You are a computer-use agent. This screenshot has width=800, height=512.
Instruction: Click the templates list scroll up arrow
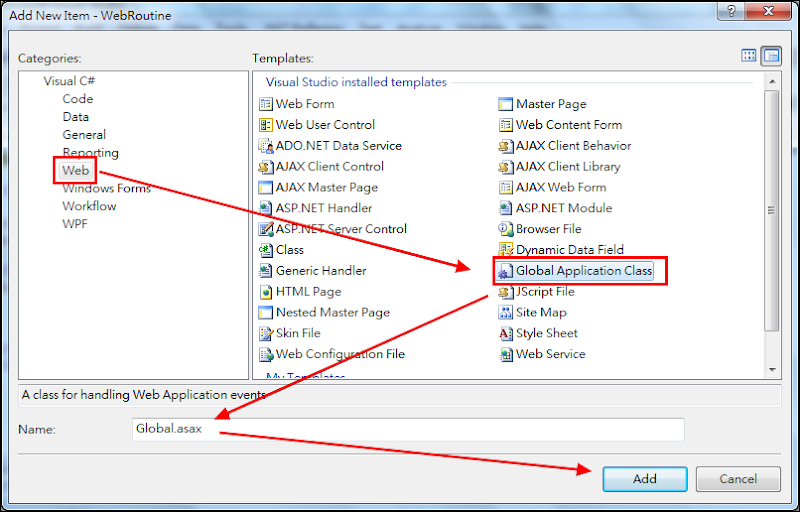[772, 82]
